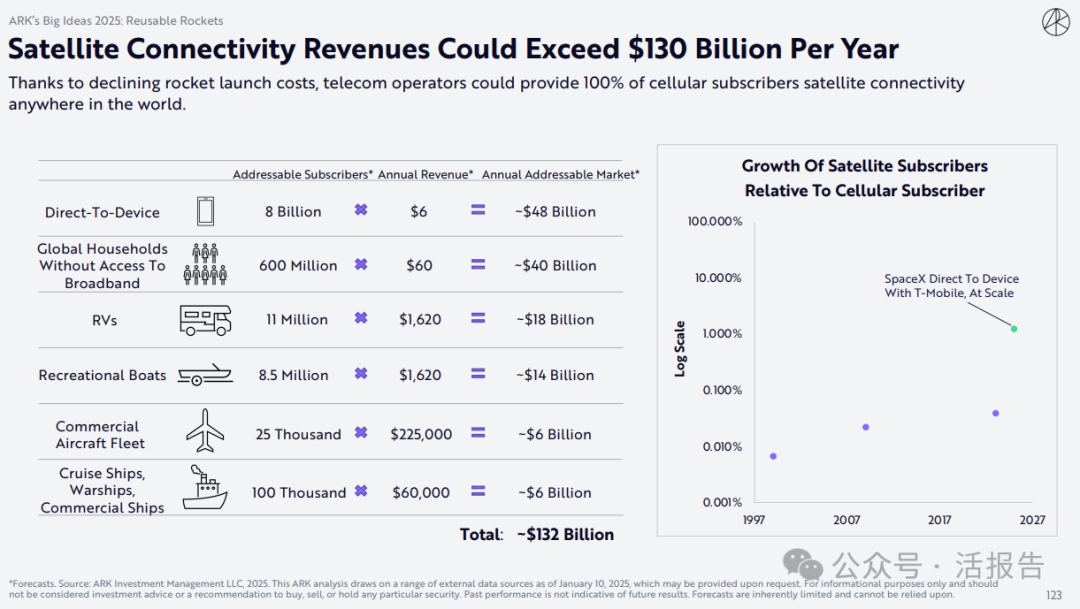This screenshot has width=1080, height=609.
Task: Click the Annual Addressable Market column header
Action: [x=560, y=174]
